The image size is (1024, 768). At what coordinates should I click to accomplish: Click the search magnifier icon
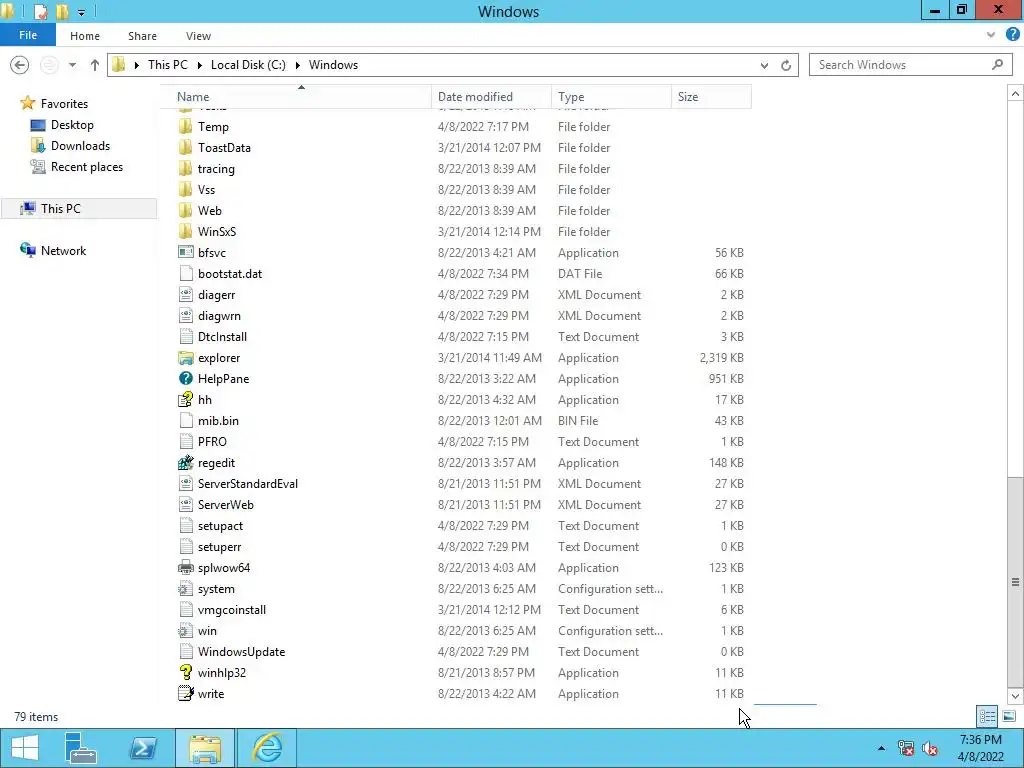point(997,65)
